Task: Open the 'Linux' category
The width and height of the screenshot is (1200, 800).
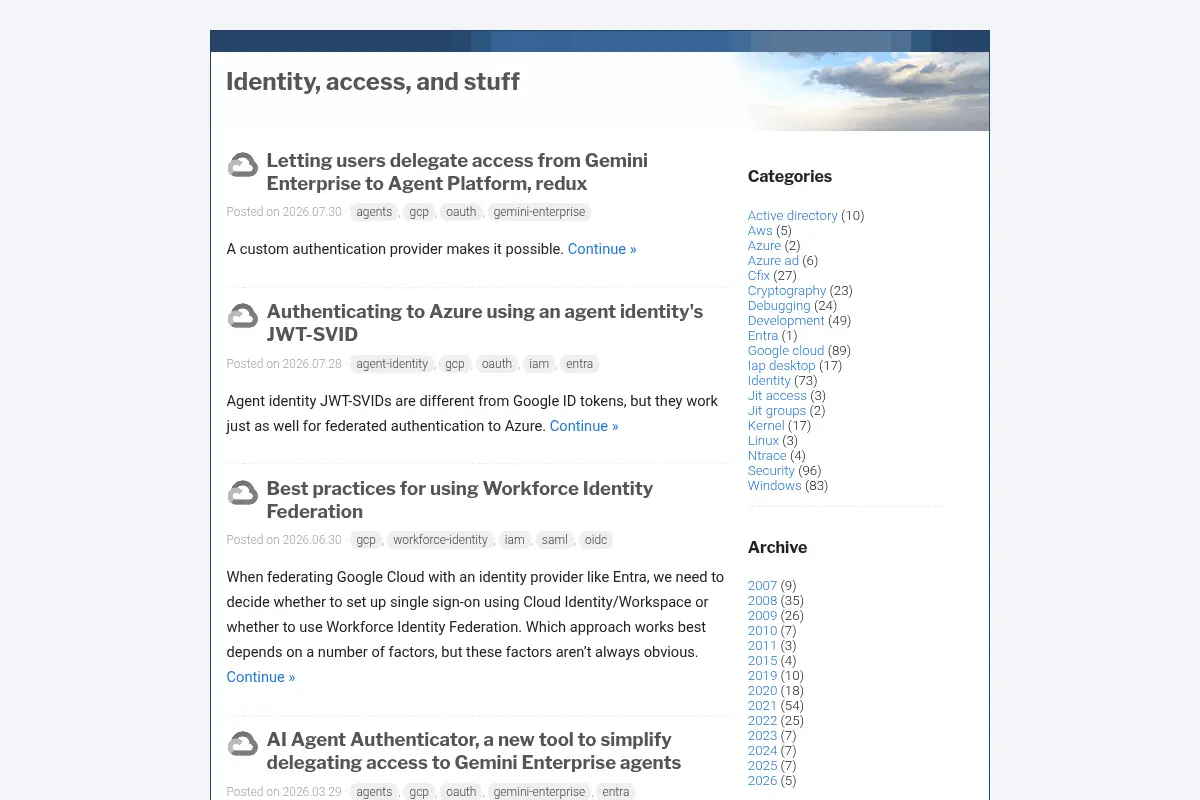Action: pyautogui.click(x=763, y=441)
